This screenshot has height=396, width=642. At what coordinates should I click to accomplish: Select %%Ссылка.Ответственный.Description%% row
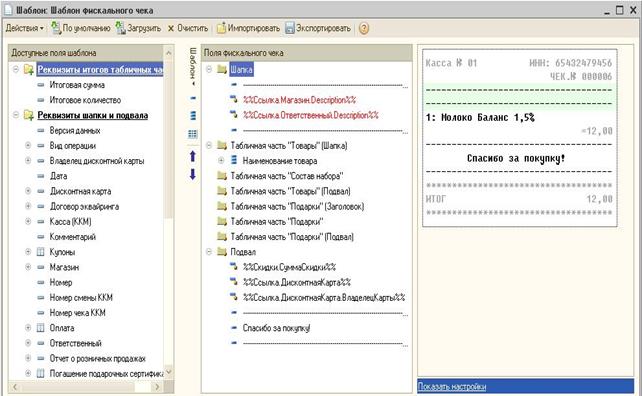pyautogui.click(x=310, y=115)
